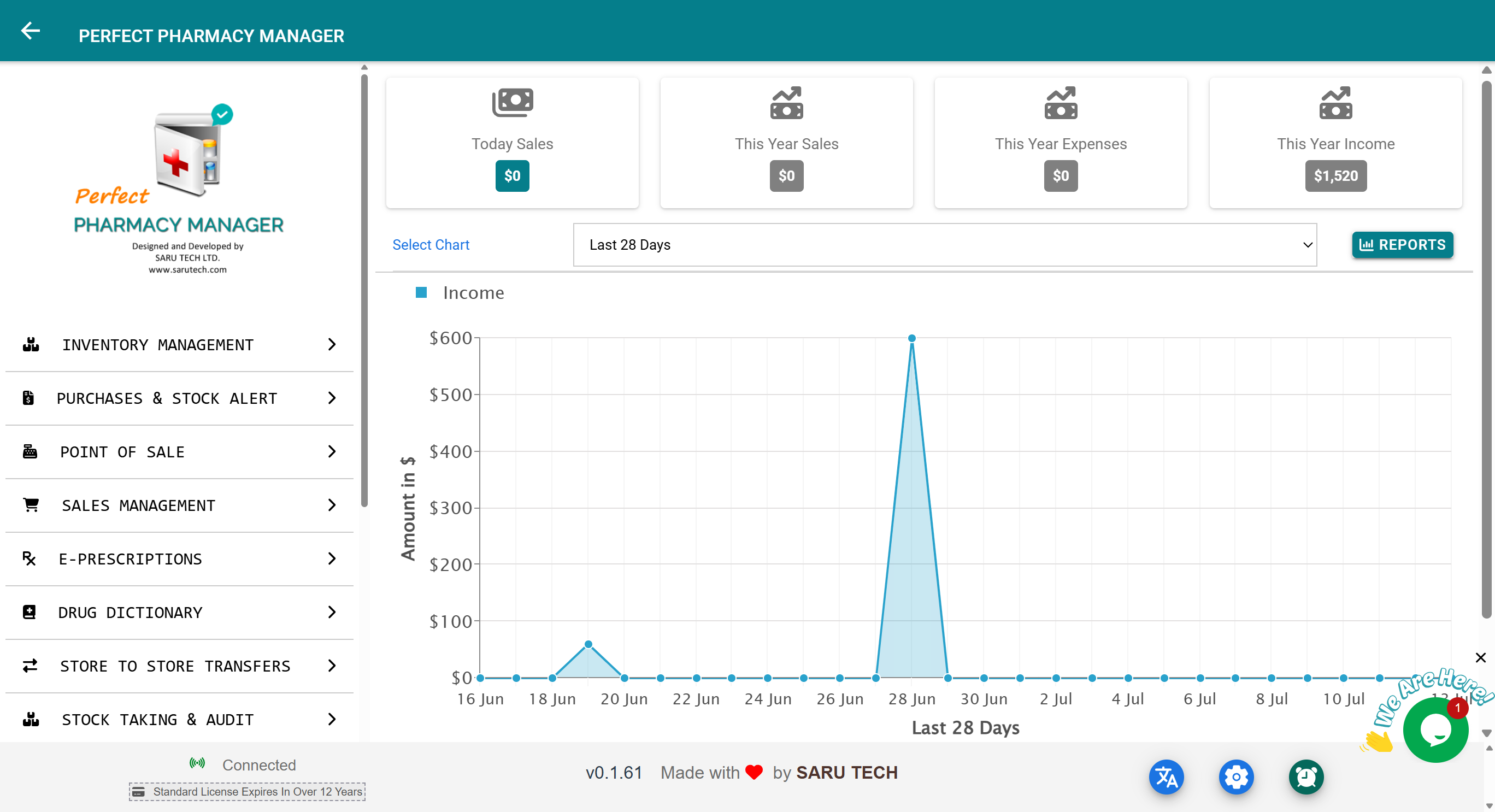Click the Select Chart link
This screenshot has height=812, width=1495.
point(431,245)
